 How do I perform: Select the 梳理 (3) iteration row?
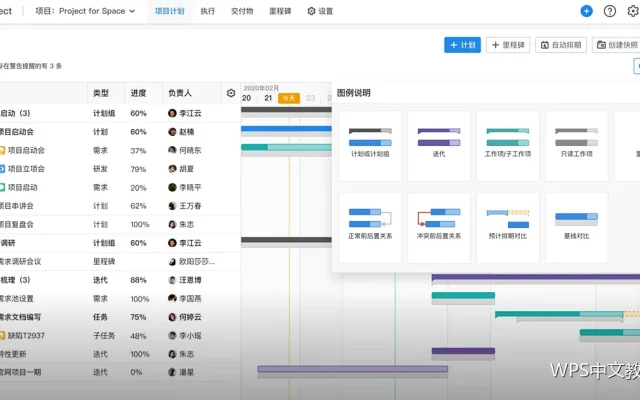(x=120, y=280)
